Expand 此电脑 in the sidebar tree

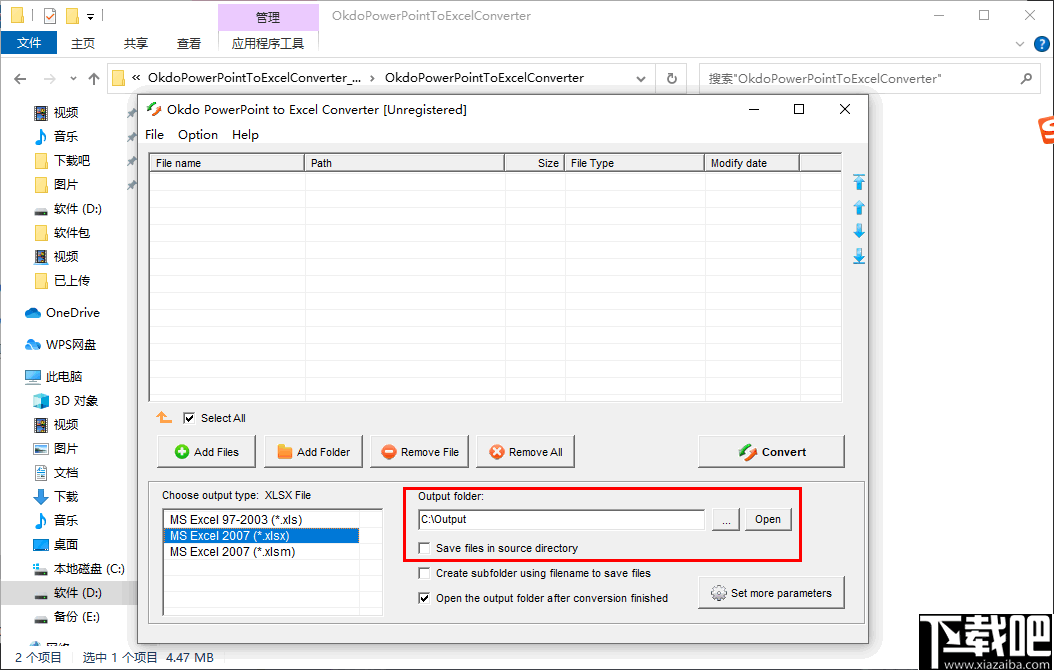pos(16,376)
